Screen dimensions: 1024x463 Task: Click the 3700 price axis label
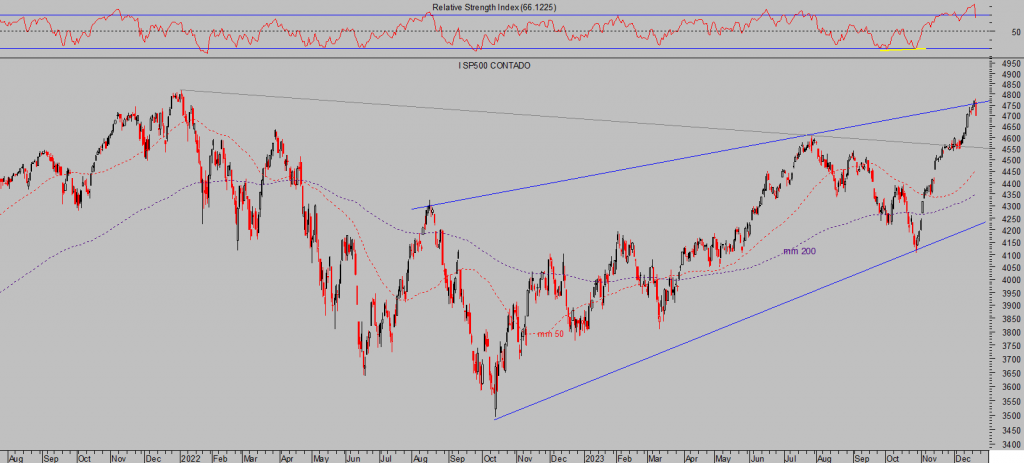click(1011, 359)
